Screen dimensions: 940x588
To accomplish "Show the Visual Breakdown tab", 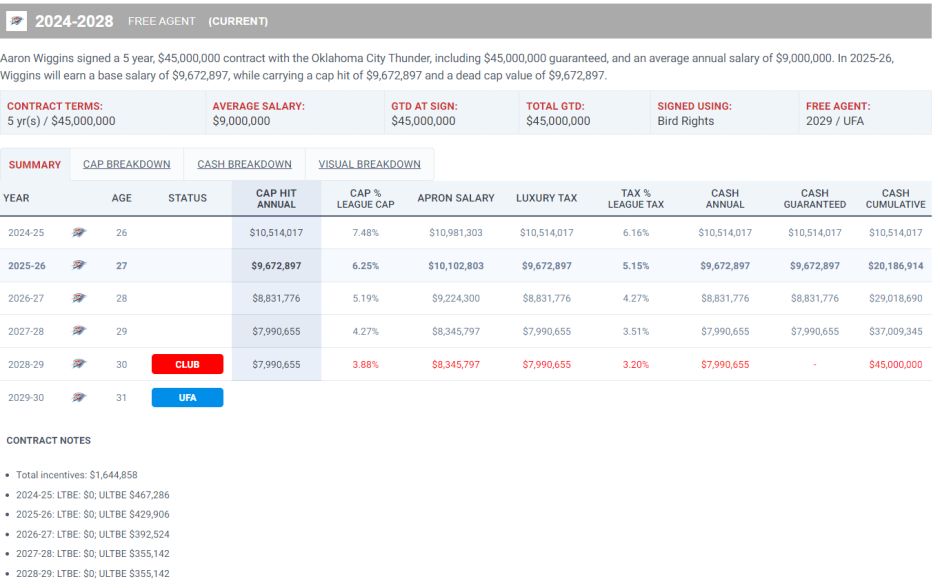I will pyautogui.click(x=369, y=164).
